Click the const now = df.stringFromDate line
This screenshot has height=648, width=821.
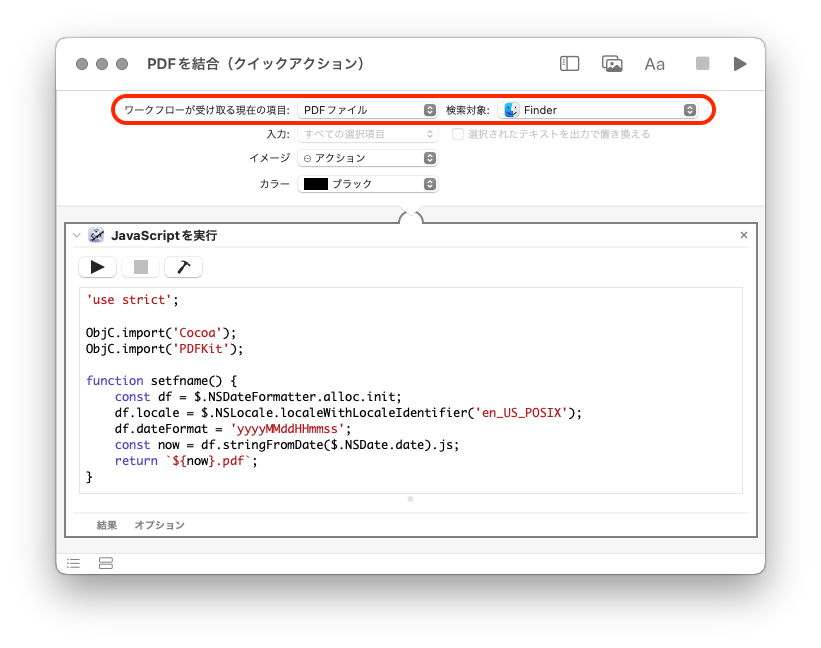[287, 445]
